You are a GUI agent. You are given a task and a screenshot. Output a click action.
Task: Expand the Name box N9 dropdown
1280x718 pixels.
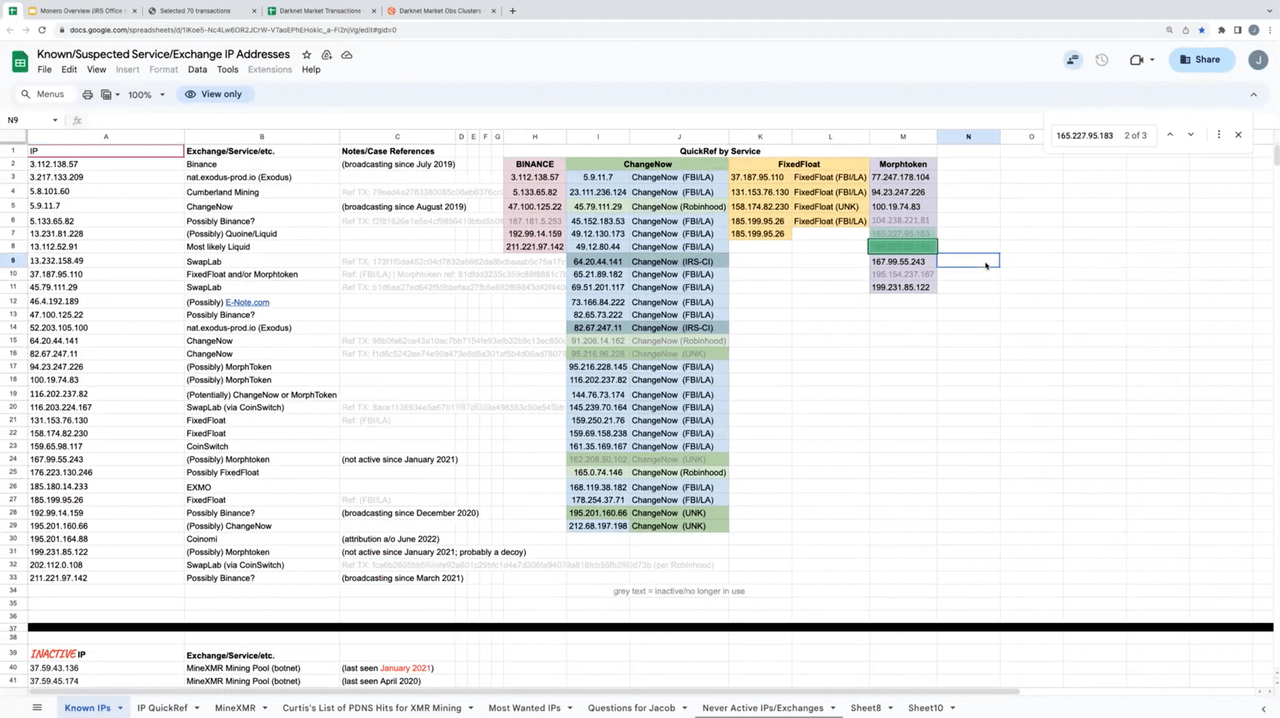[55, 120]
